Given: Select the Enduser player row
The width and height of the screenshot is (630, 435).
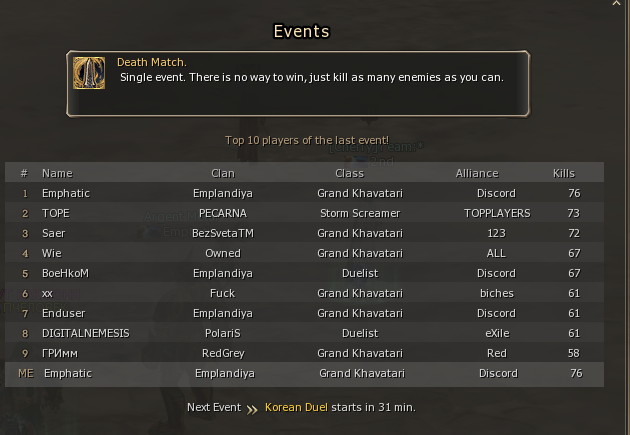Looking at the screenshot, I should (63, 313).
